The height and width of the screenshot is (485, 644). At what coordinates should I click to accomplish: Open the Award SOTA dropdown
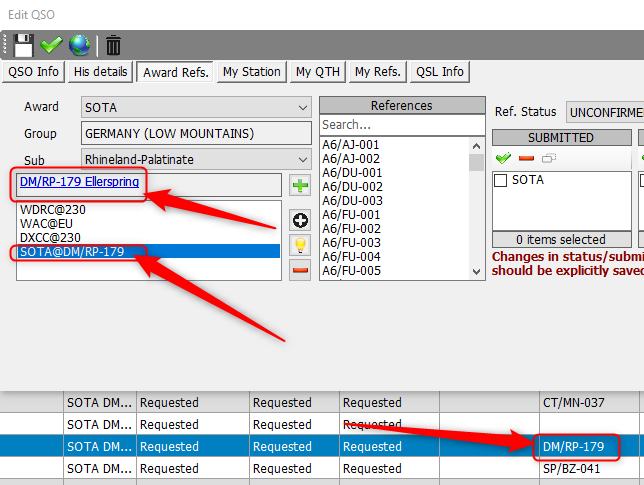click(x=196, y=108)
